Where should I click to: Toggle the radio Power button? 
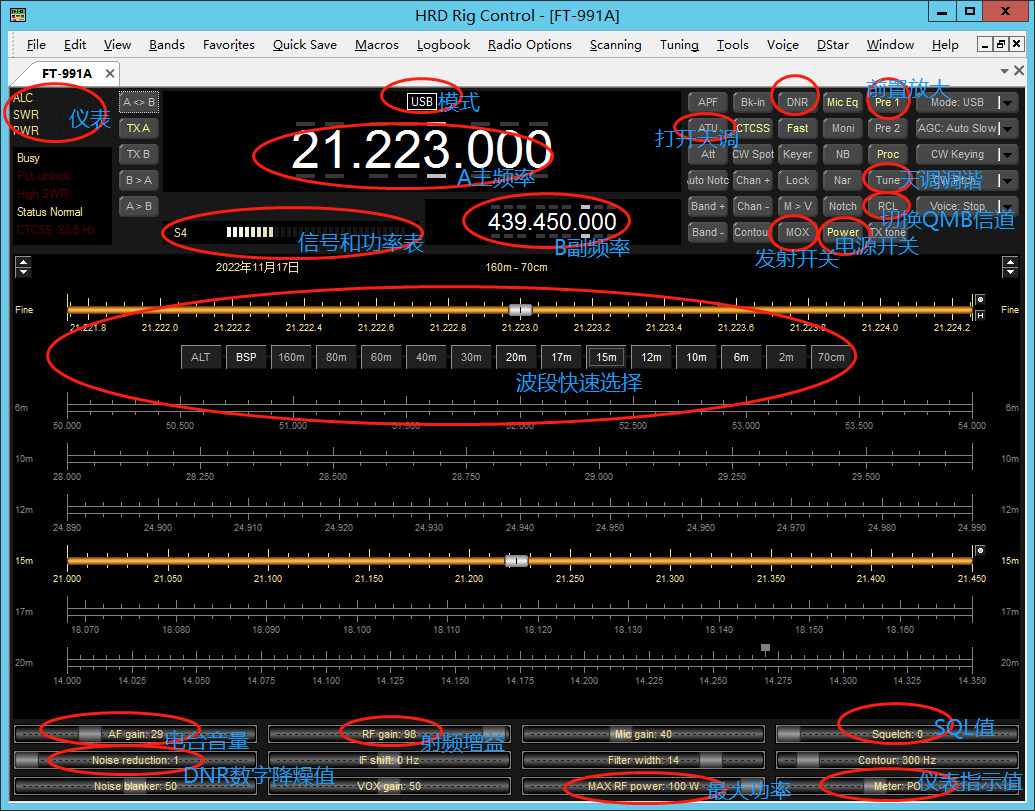842,232
